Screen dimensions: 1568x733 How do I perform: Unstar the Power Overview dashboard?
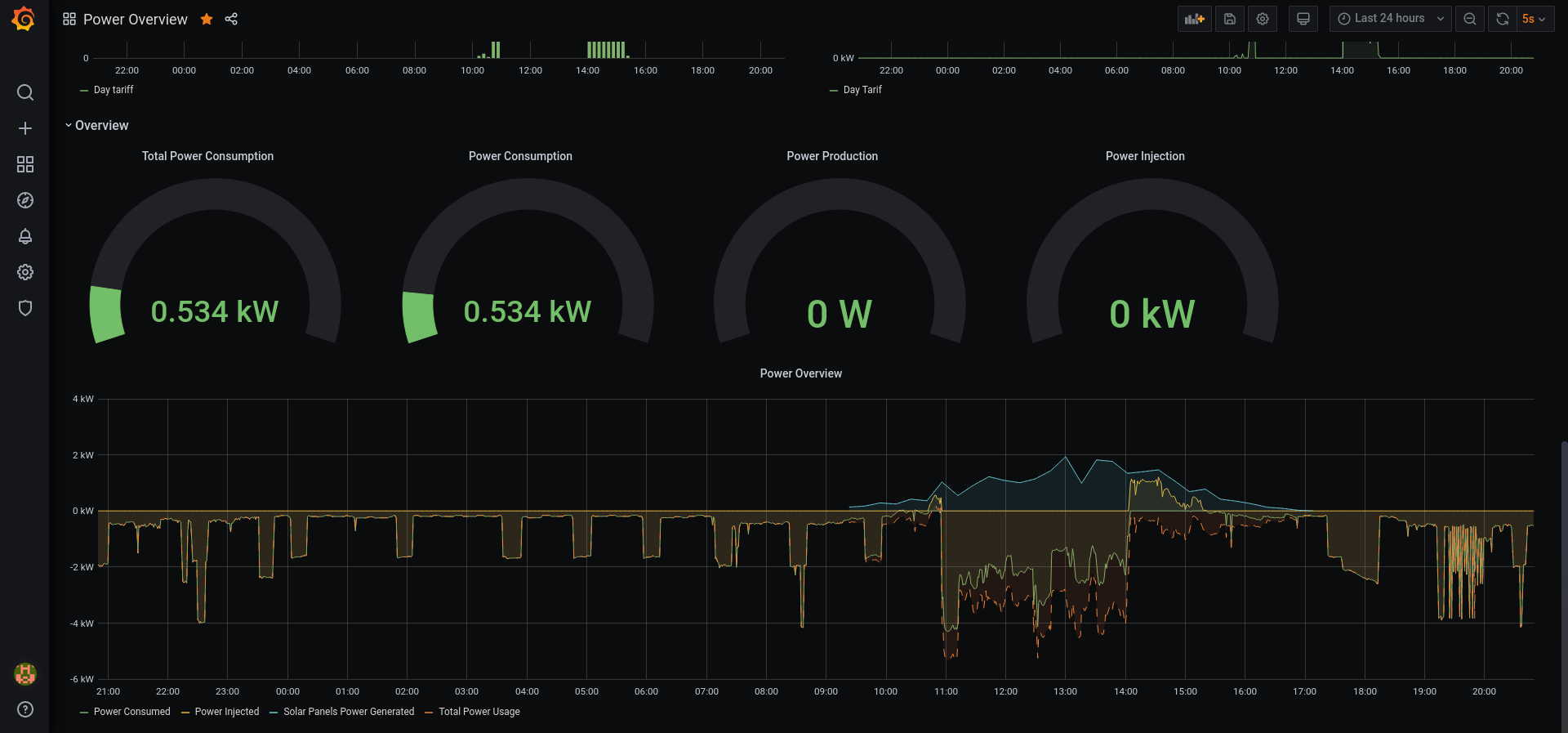click(x=207, y=19)
